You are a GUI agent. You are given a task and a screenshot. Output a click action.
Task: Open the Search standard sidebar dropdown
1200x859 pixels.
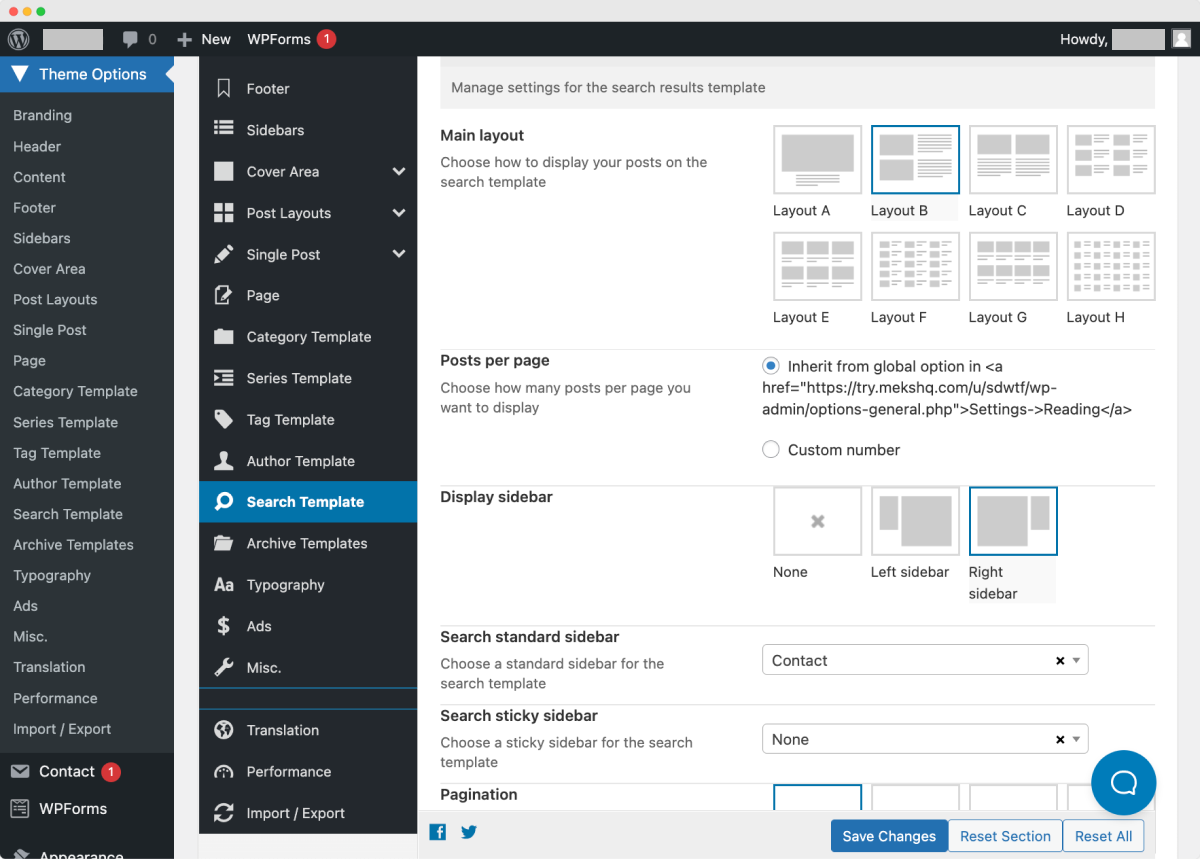click(x=925, y=660)
